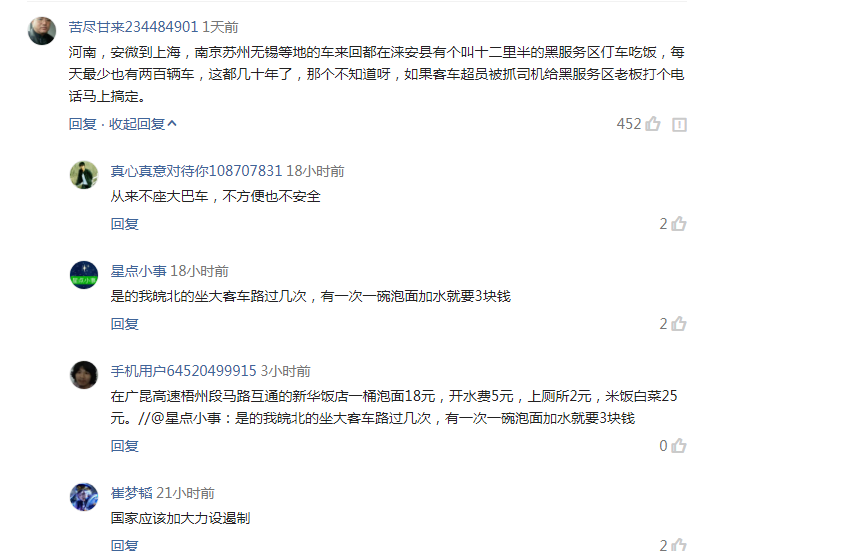
Task: Open 苦尽甘来234484901's avatar
Action: (42, 30)
